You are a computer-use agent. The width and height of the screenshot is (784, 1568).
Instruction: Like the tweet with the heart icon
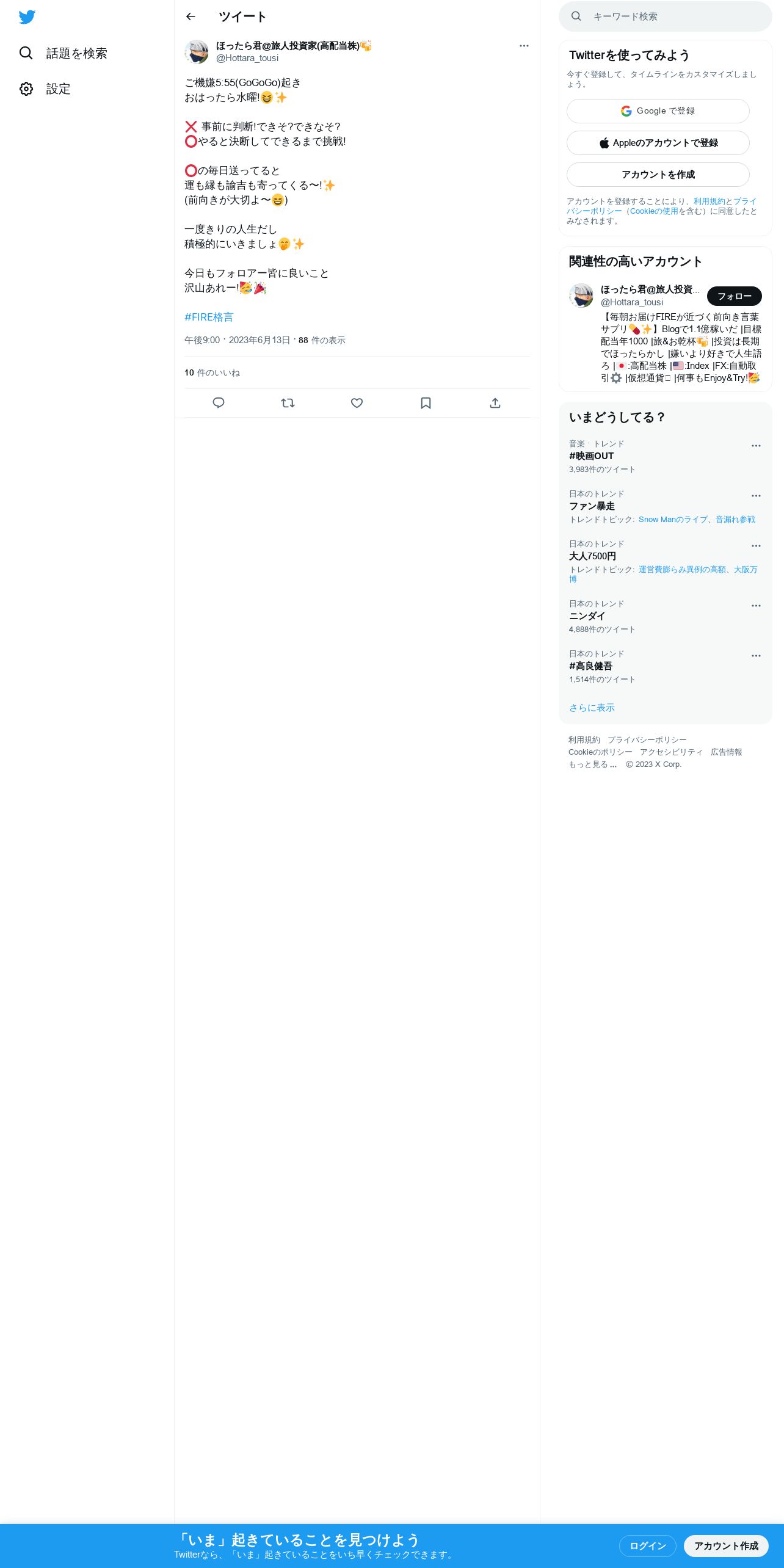[x=357, y=403]
